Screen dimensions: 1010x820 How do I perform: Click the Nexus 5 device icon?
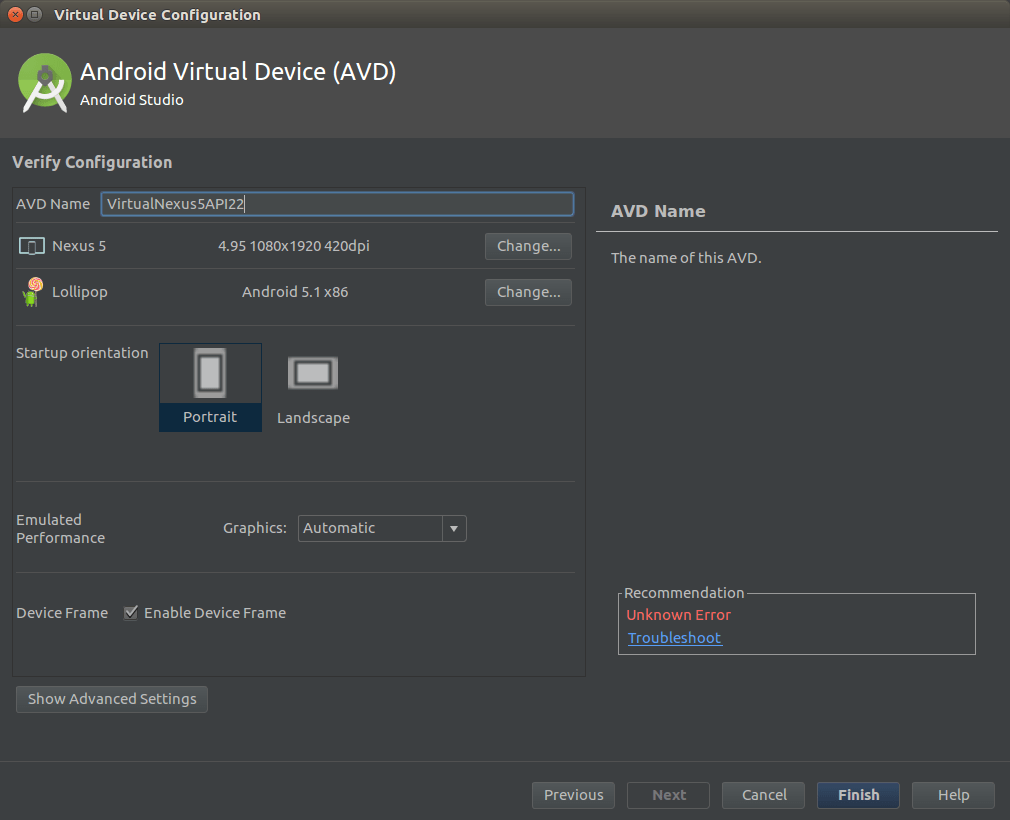pyautogui.click(x=32, y=246)
